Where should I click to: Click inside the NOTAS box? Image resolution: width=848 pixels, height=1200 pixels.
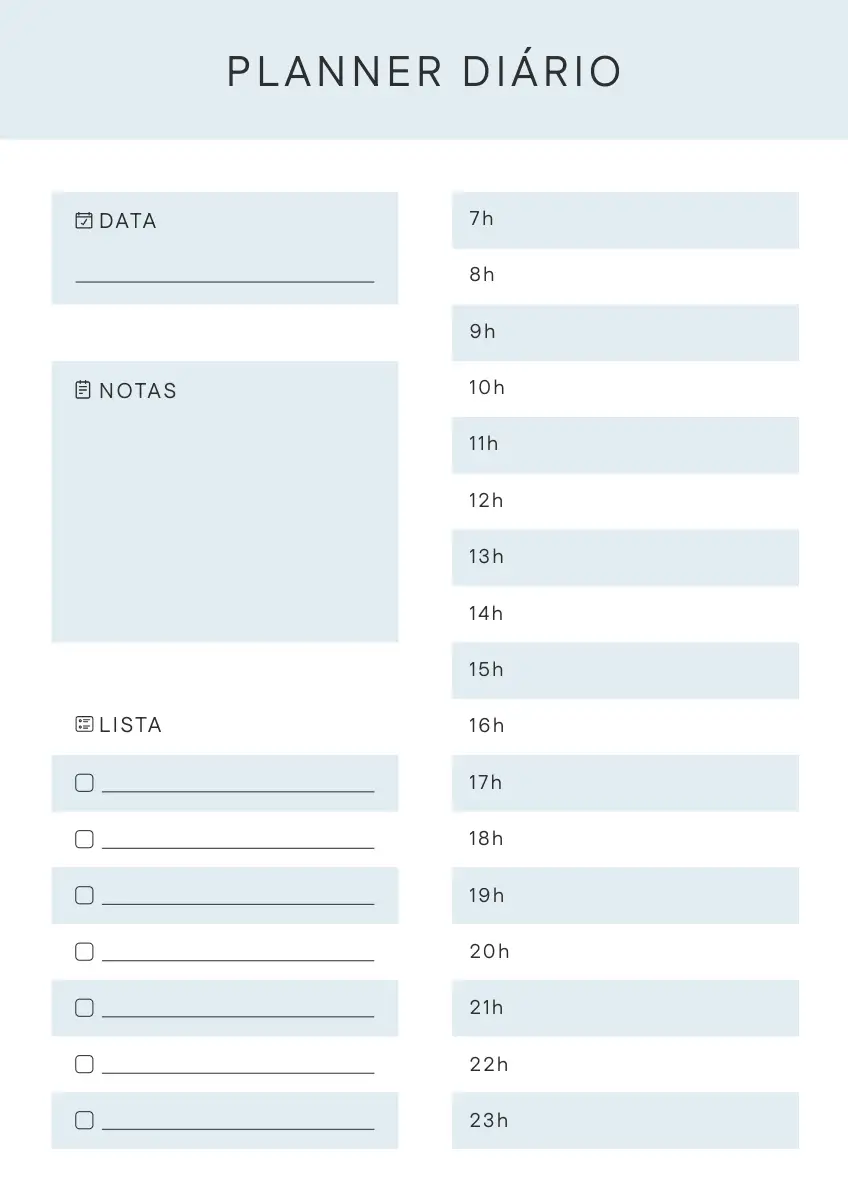[x=225, y=520]
